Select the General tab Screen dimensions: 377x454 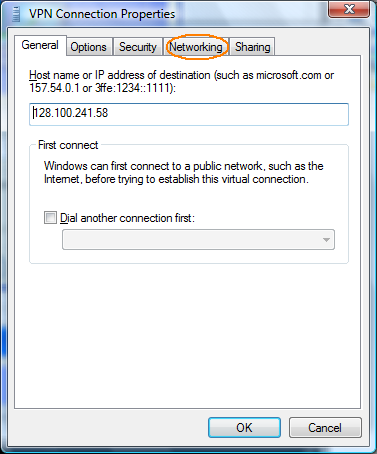[40, 45]
